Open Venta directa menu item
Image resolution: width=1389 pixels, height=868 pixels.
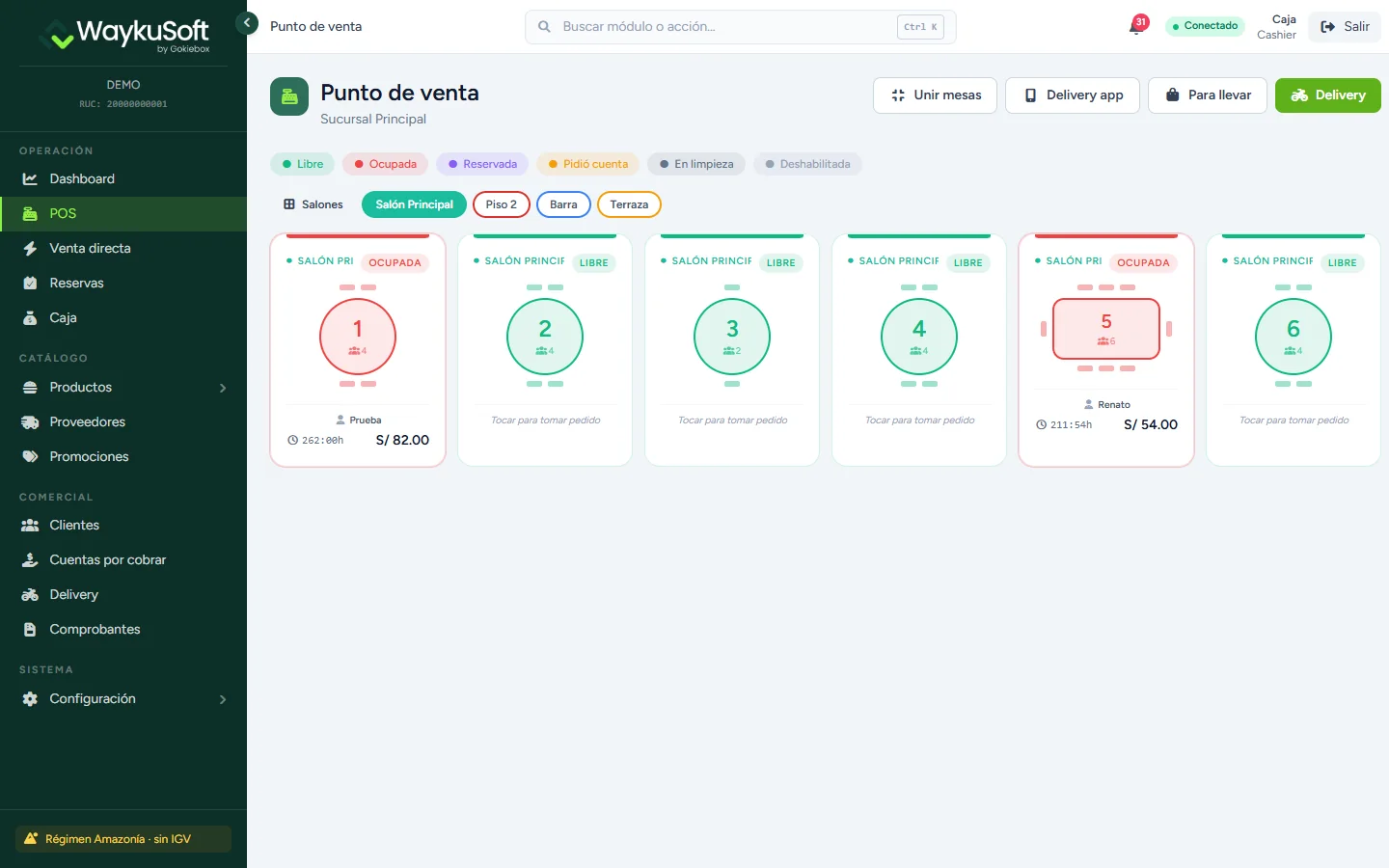click(123, 249)
